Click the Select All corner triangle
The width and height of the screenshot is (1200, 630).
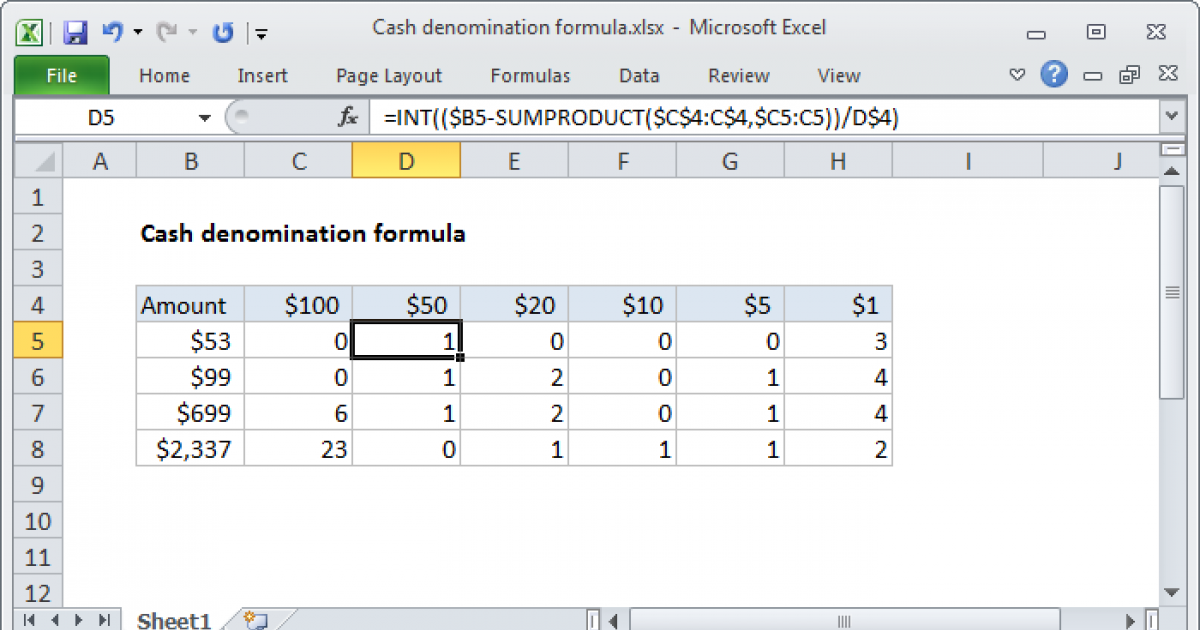(39, 161)
